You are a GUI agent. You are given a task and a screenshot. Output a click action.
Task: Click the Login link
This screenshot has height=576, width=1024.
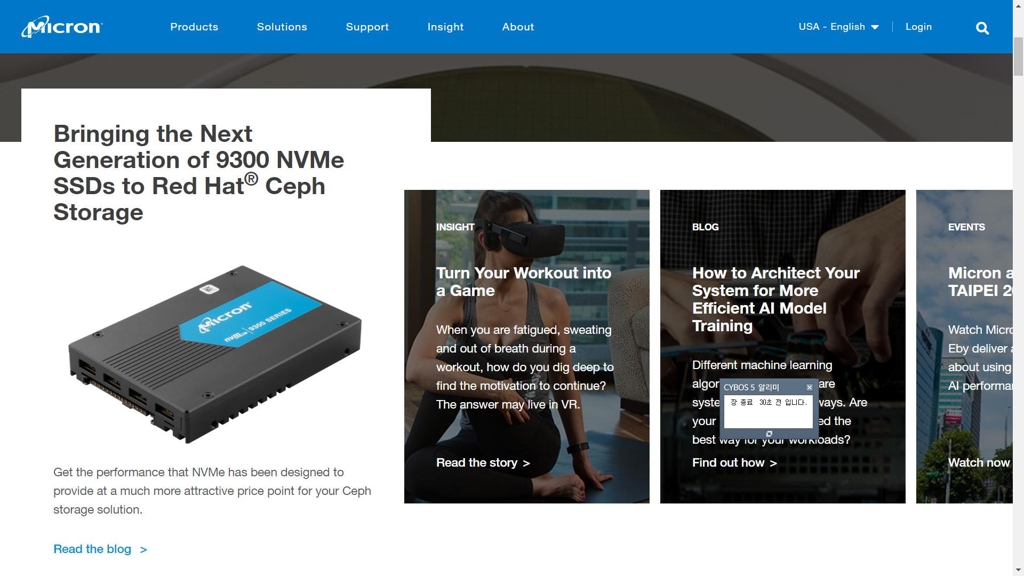(x=918, y=27)
